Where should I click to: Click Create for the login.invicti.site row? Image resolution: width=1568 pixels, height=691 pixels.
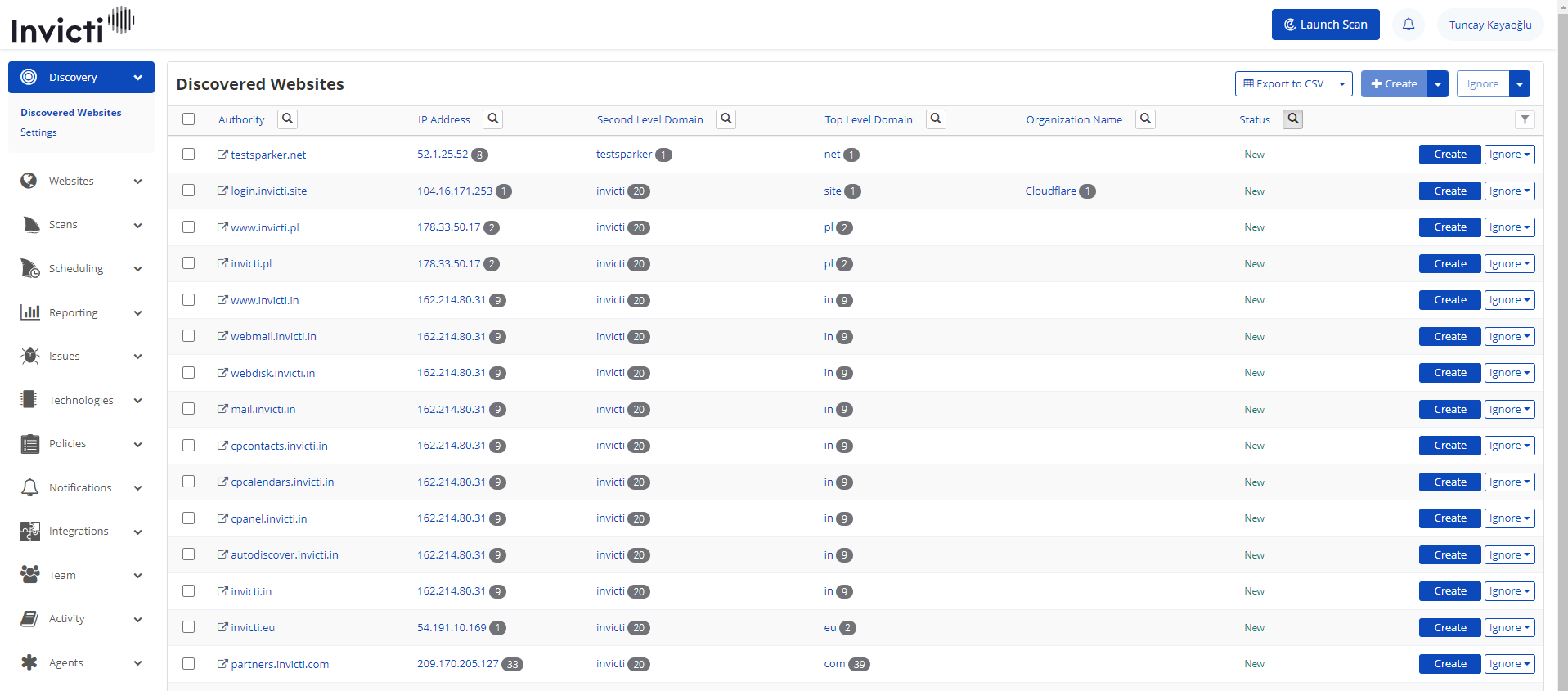point(1450,191)
